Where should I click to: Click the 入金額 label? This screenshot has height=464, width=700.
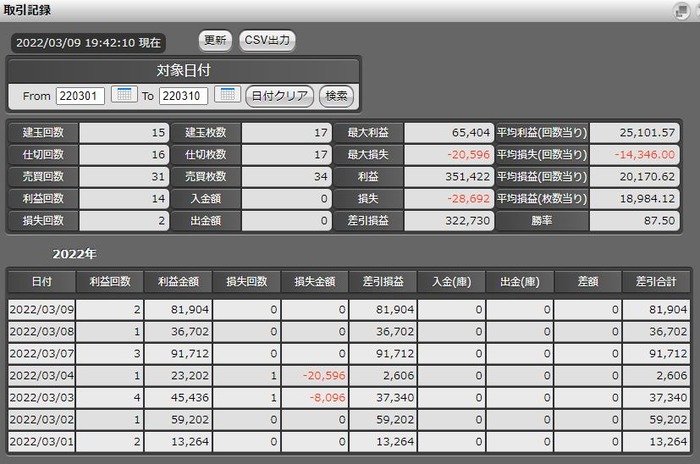coord(206,198)
